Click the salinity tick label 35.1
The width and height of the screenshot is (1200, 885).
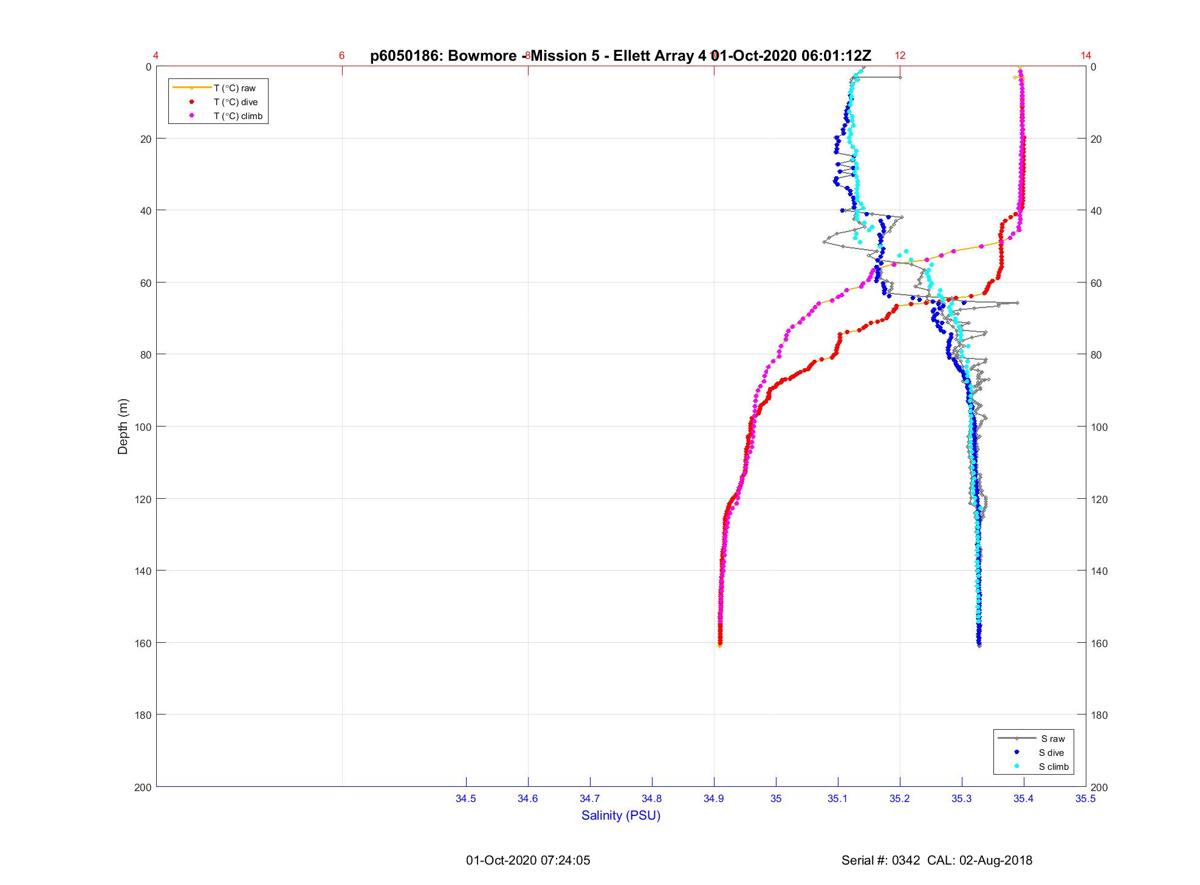click(838, 799)
